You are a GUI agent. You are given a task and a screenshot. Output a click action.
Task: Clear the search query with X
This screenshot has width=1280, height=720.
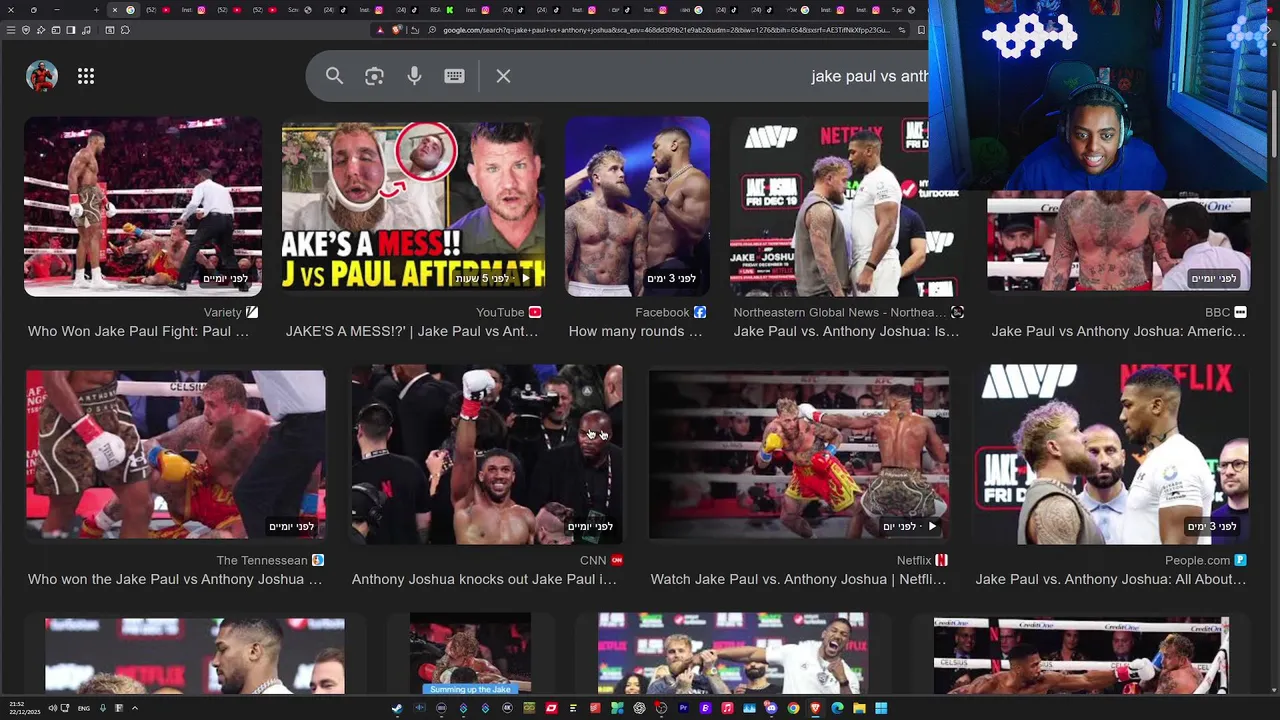pyautogui.click(x=503, y=76)
